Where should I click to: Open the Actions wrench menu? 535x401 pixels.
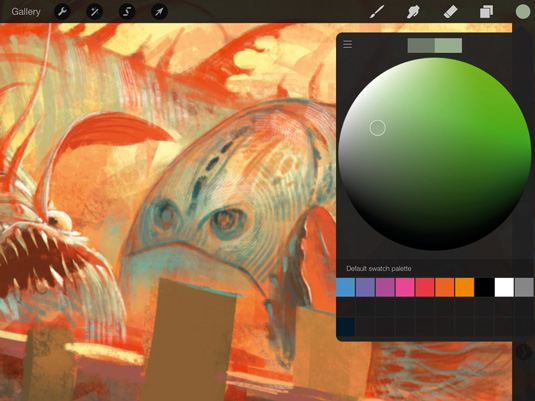point(62,12)
